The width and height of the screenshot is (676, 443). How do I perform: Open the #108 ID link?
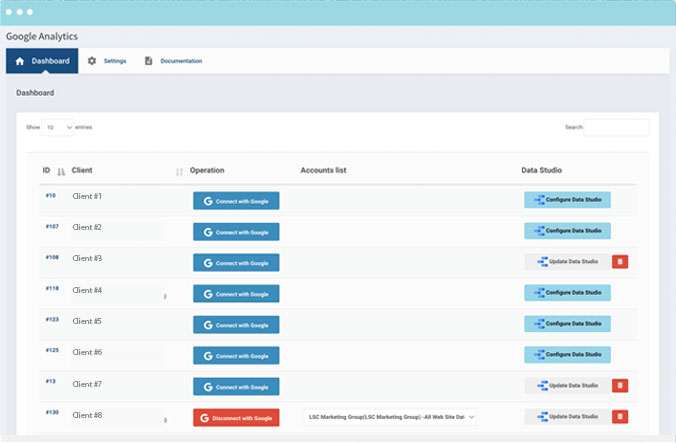52,258
